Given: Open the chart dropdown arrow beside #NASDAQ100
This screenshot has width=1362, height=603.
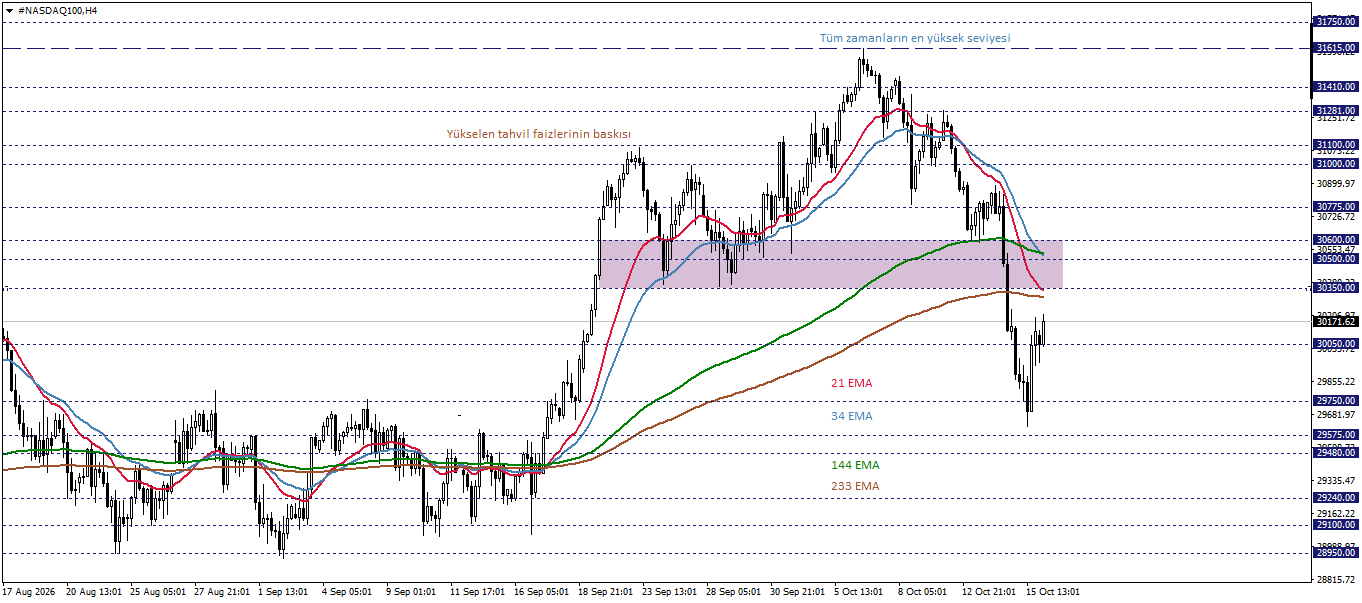Looking at the screenshot, I should pos(9,9).
